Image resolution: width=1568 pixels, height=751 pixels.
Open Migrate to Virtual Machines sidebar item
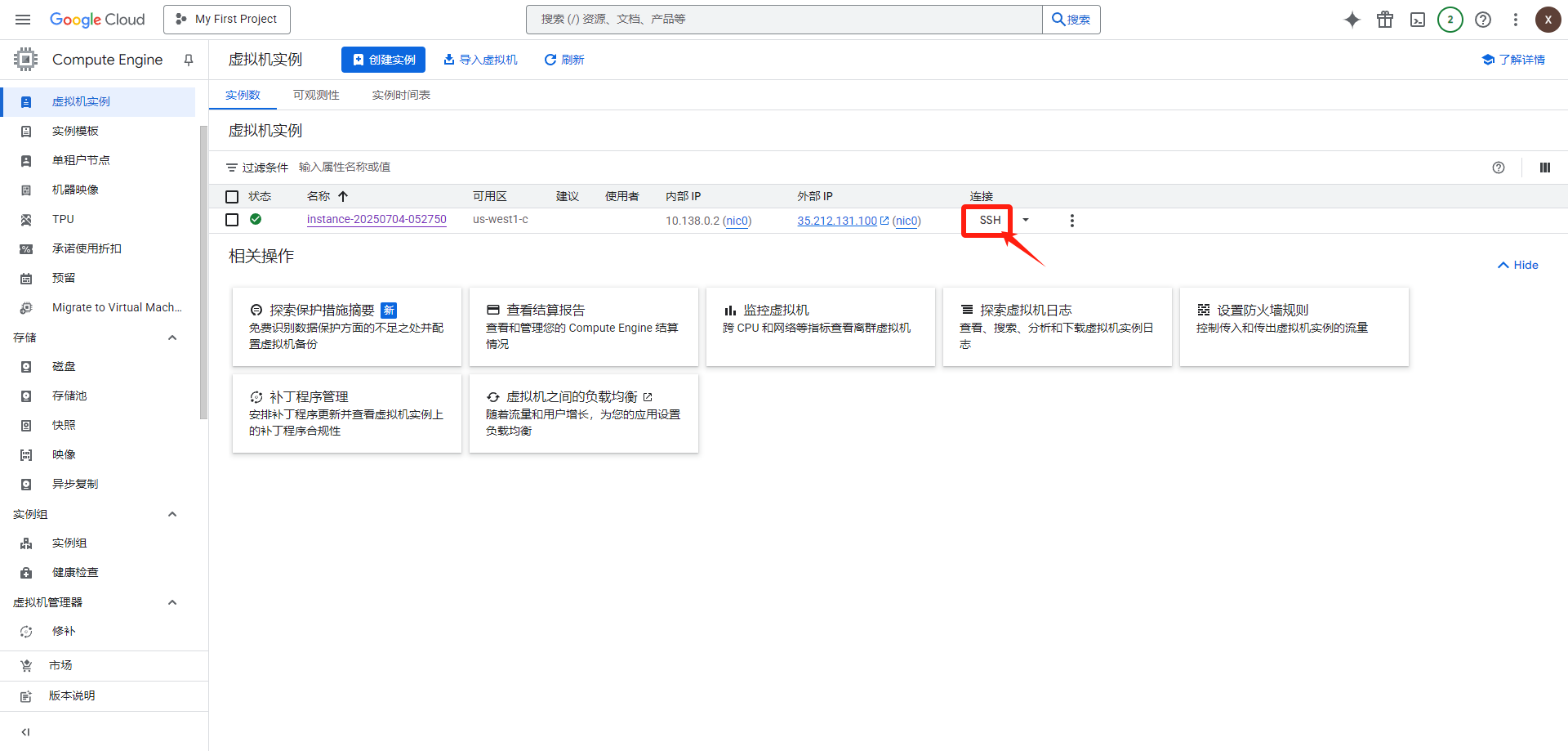coord(98,308)
